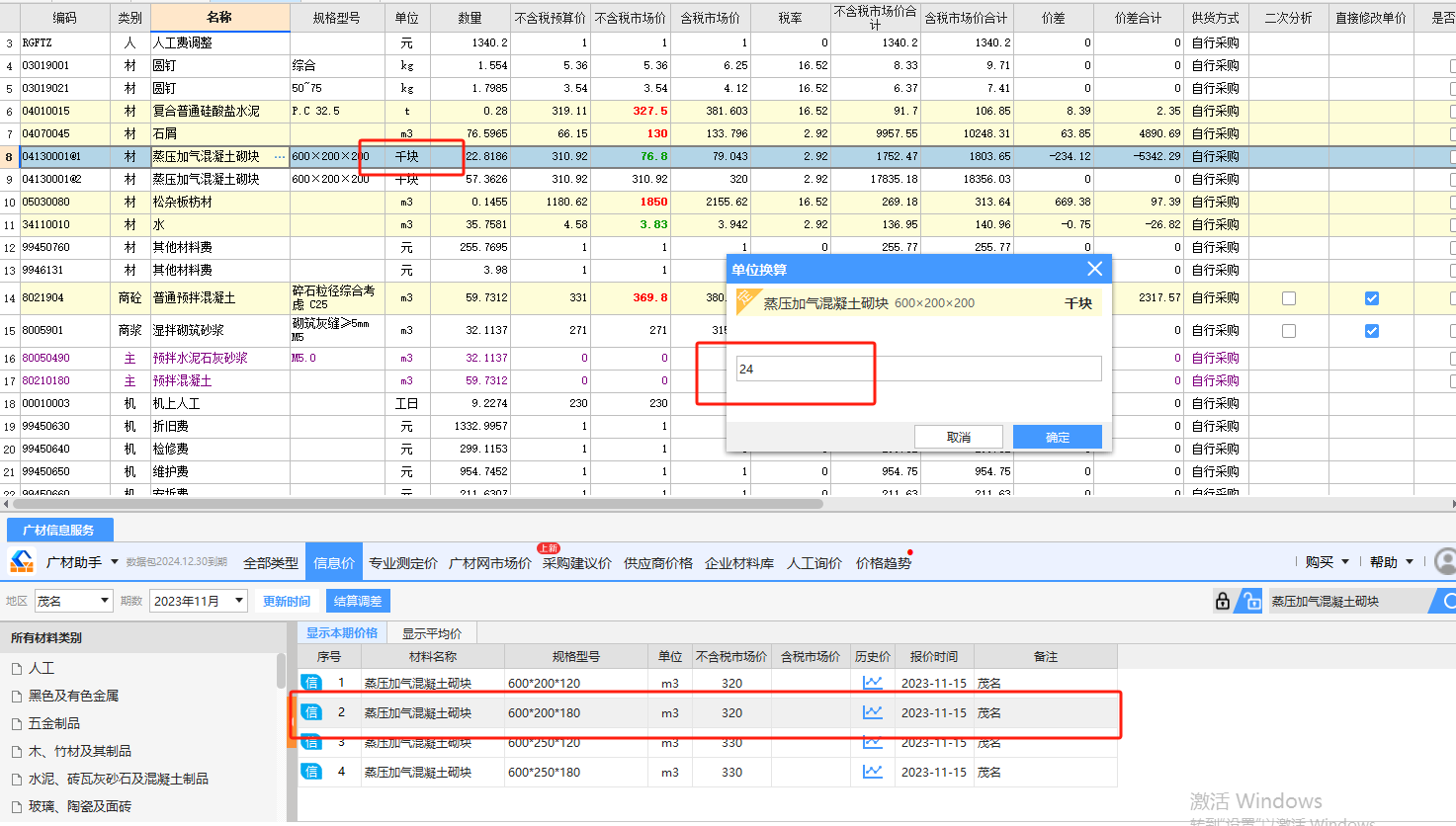The width and height of the screenshot is (1456, 826).
Task: Click 取消 in the 单位换算 dialog
Action: pos(959,437)
